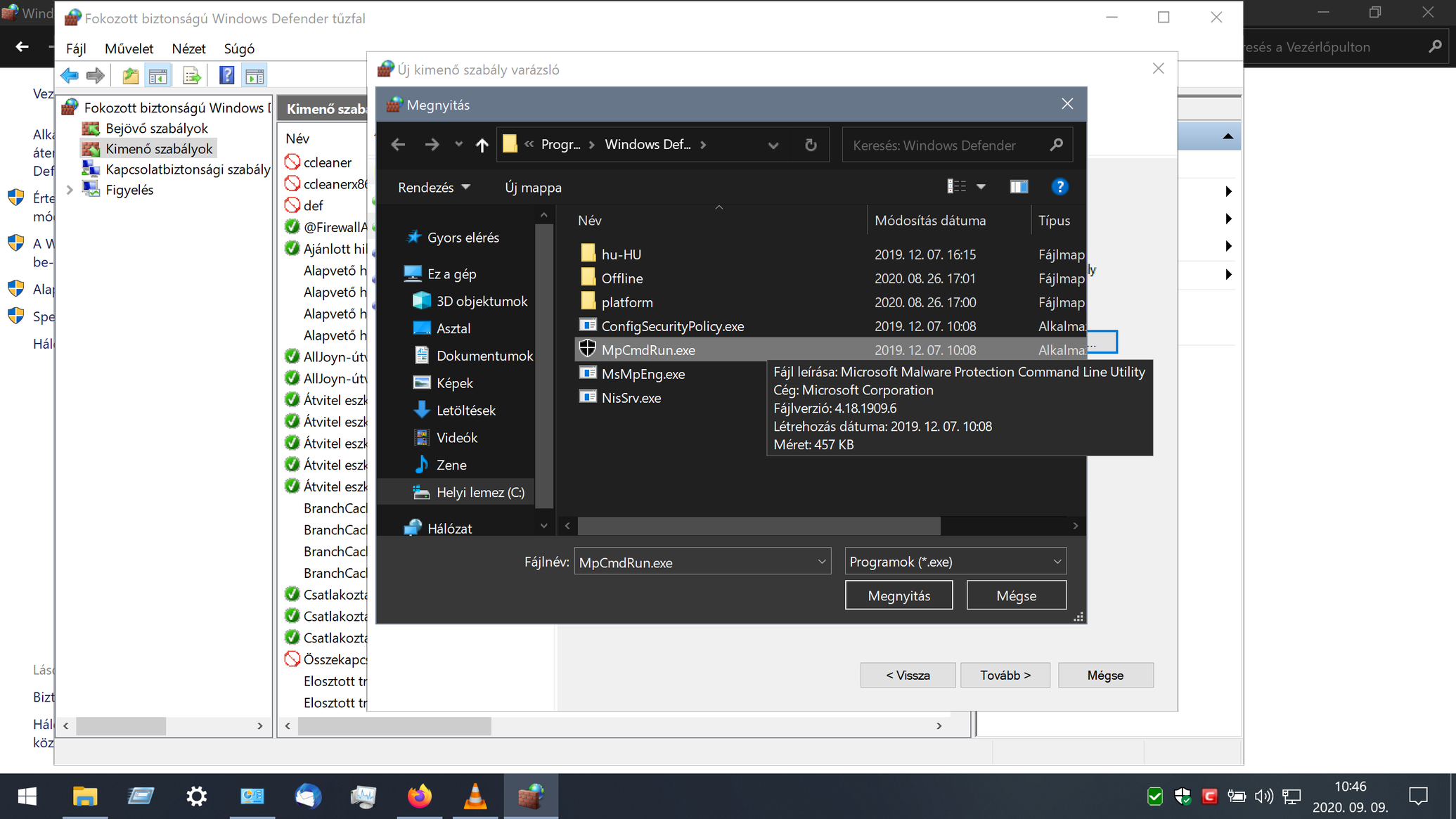Go forward in the Megnyitás dialog
Viewport: 1456px width, 819px height.
tap(432, 145)
